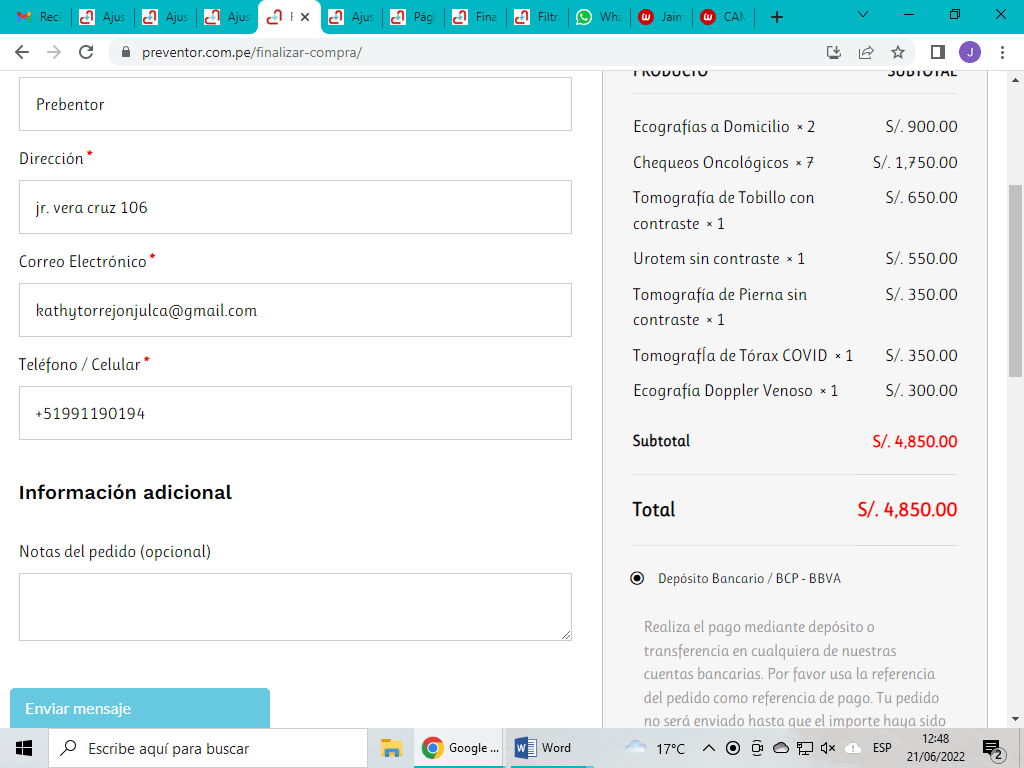Click the Teléfono / Celular field

click(295, 413)
